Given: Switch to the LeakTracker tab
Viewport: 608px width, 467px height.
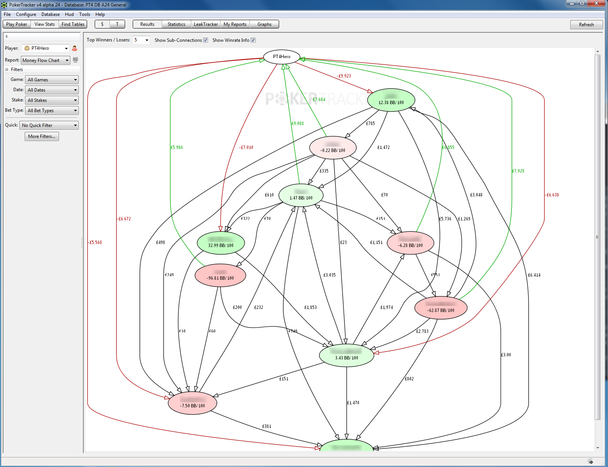Looking at the screenshot, I should pos(206,24).
